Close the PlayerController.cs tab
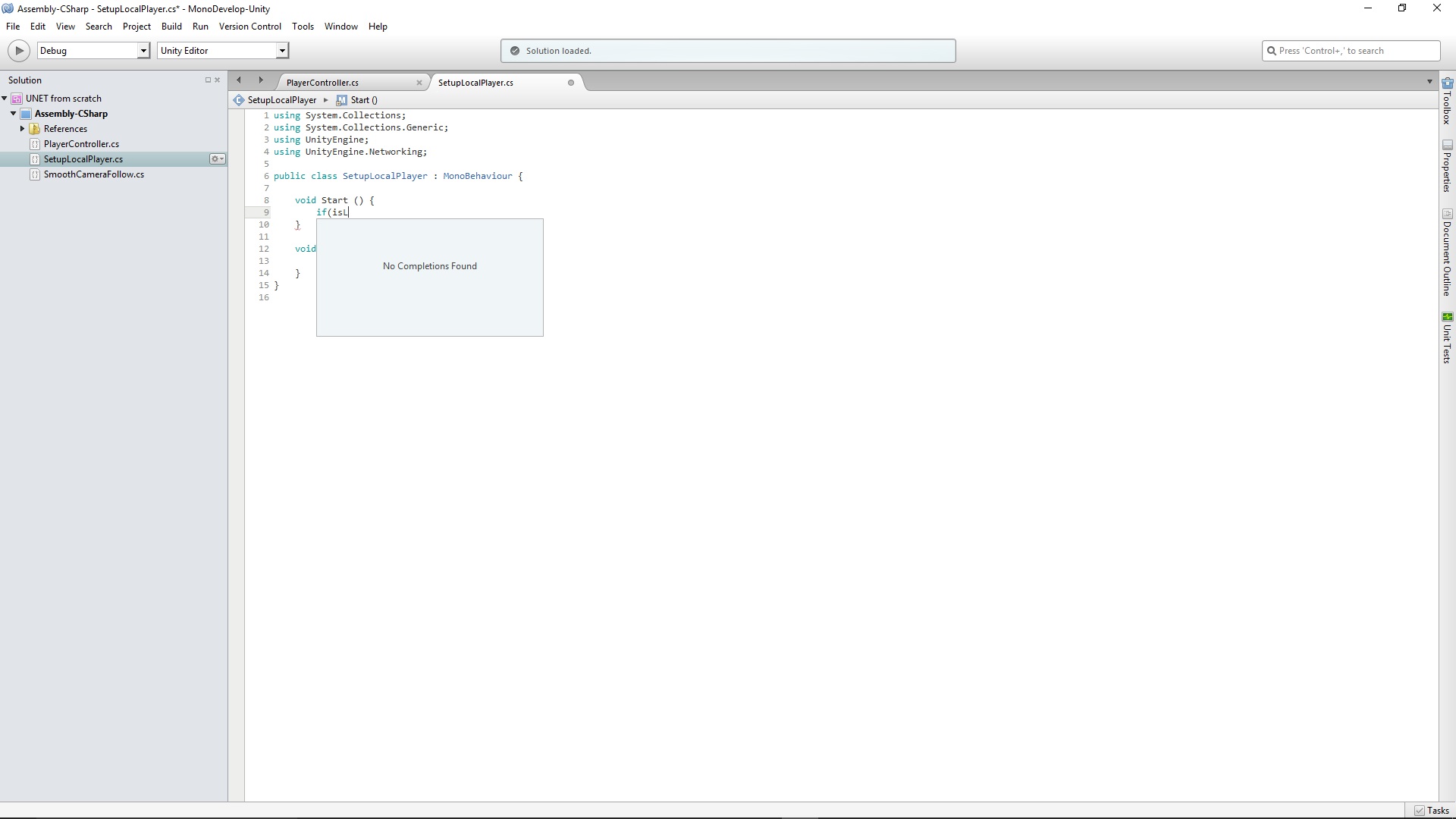This screenshot has width=1456, height=819. 419,82
